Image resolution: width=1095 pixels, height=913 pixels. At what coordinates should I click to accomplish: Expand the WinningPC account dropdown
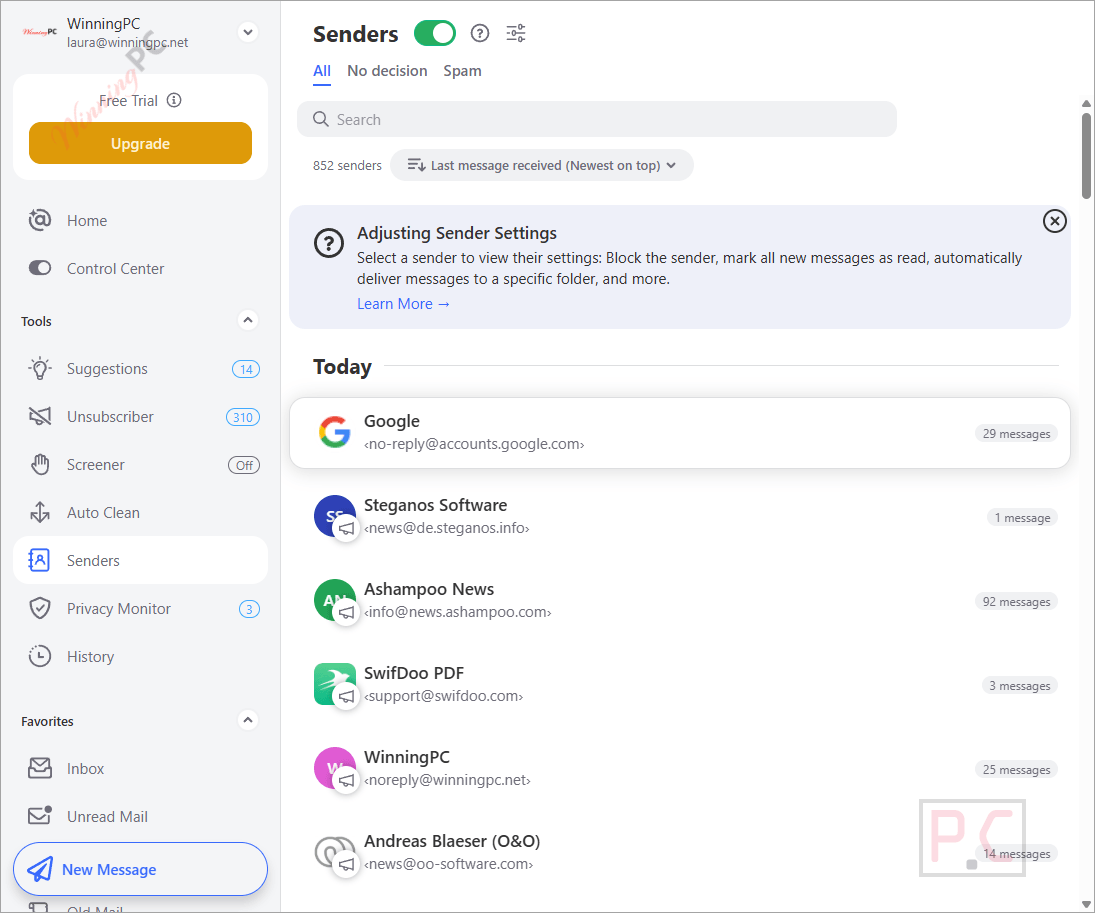(248, 32)
